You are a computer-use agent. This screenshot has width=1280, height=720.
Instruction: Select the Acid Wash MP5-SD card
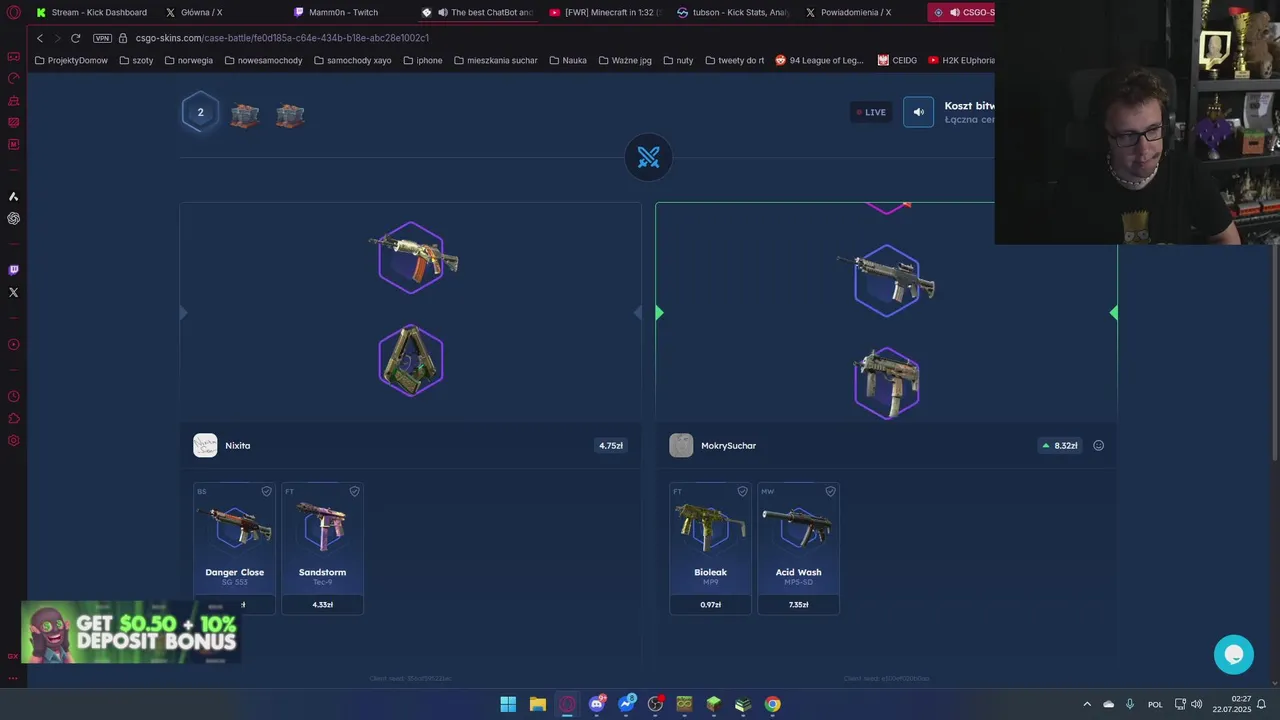798,548
